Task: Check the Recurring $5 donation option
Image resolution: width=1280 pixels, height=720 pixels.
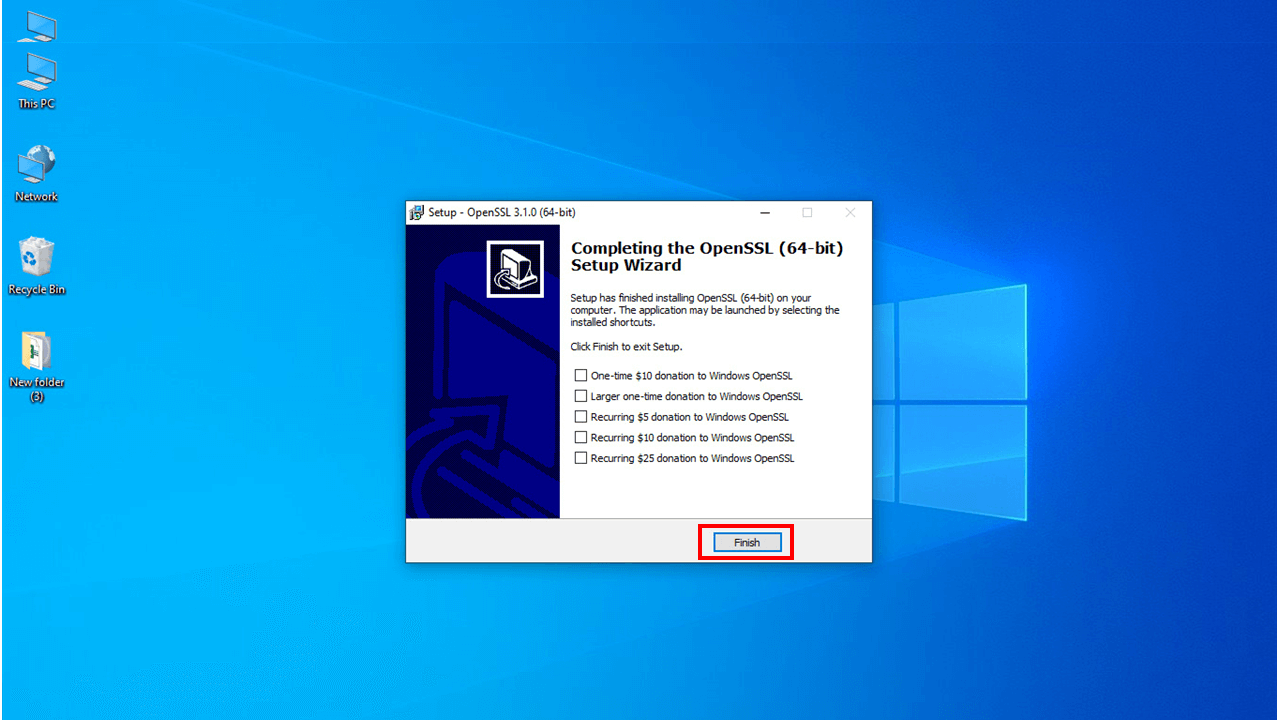Action: pos(581,417)
